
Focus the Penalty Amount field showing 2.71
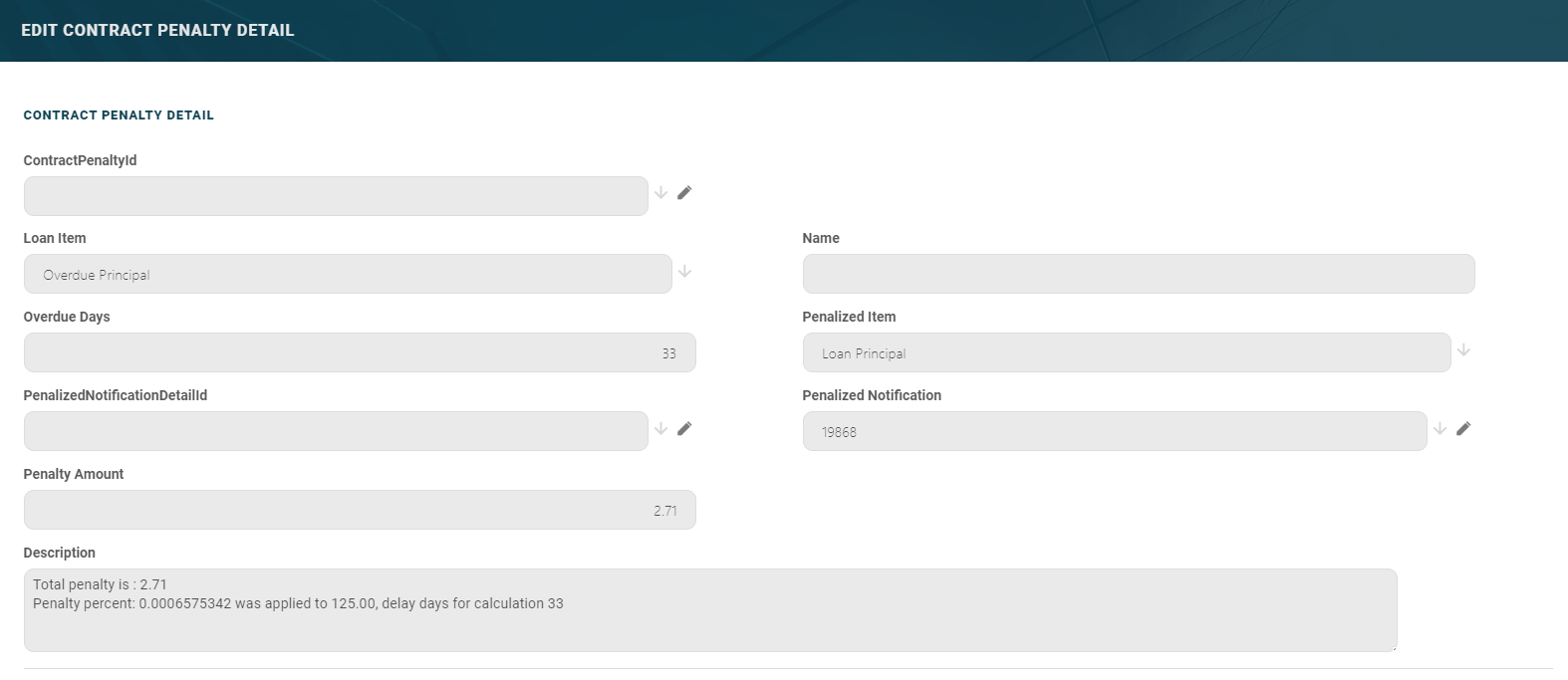tap(360, 511)
